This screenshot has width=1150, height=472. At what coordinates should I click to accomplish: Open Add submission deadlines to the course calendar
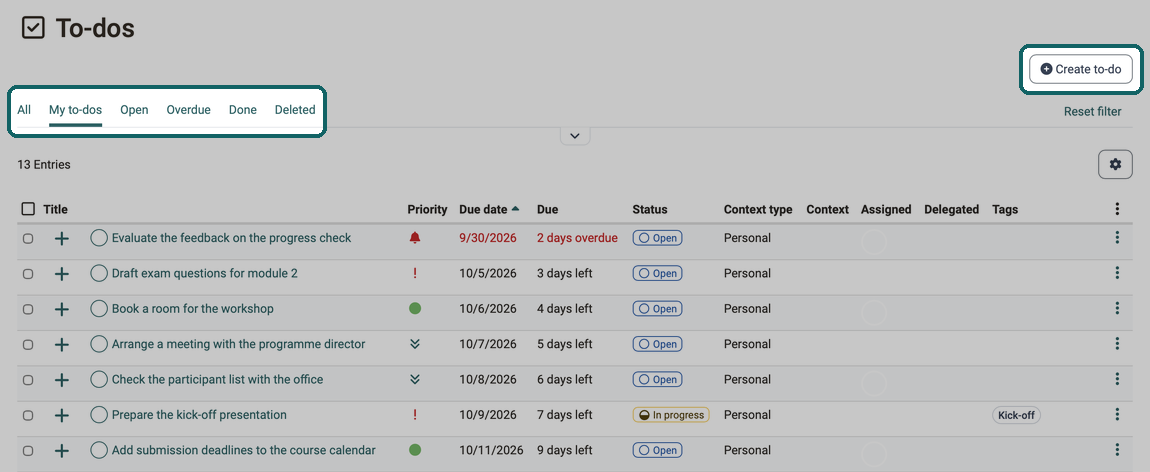coord(243,450)
